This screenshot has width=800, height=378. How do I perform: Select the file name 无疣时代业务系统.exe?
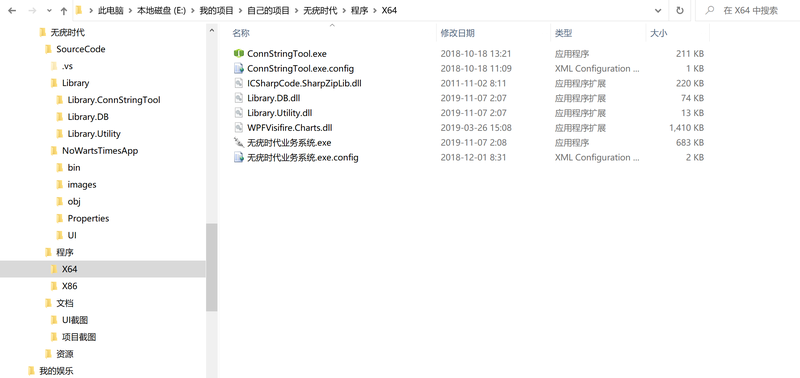pos(289,142)
